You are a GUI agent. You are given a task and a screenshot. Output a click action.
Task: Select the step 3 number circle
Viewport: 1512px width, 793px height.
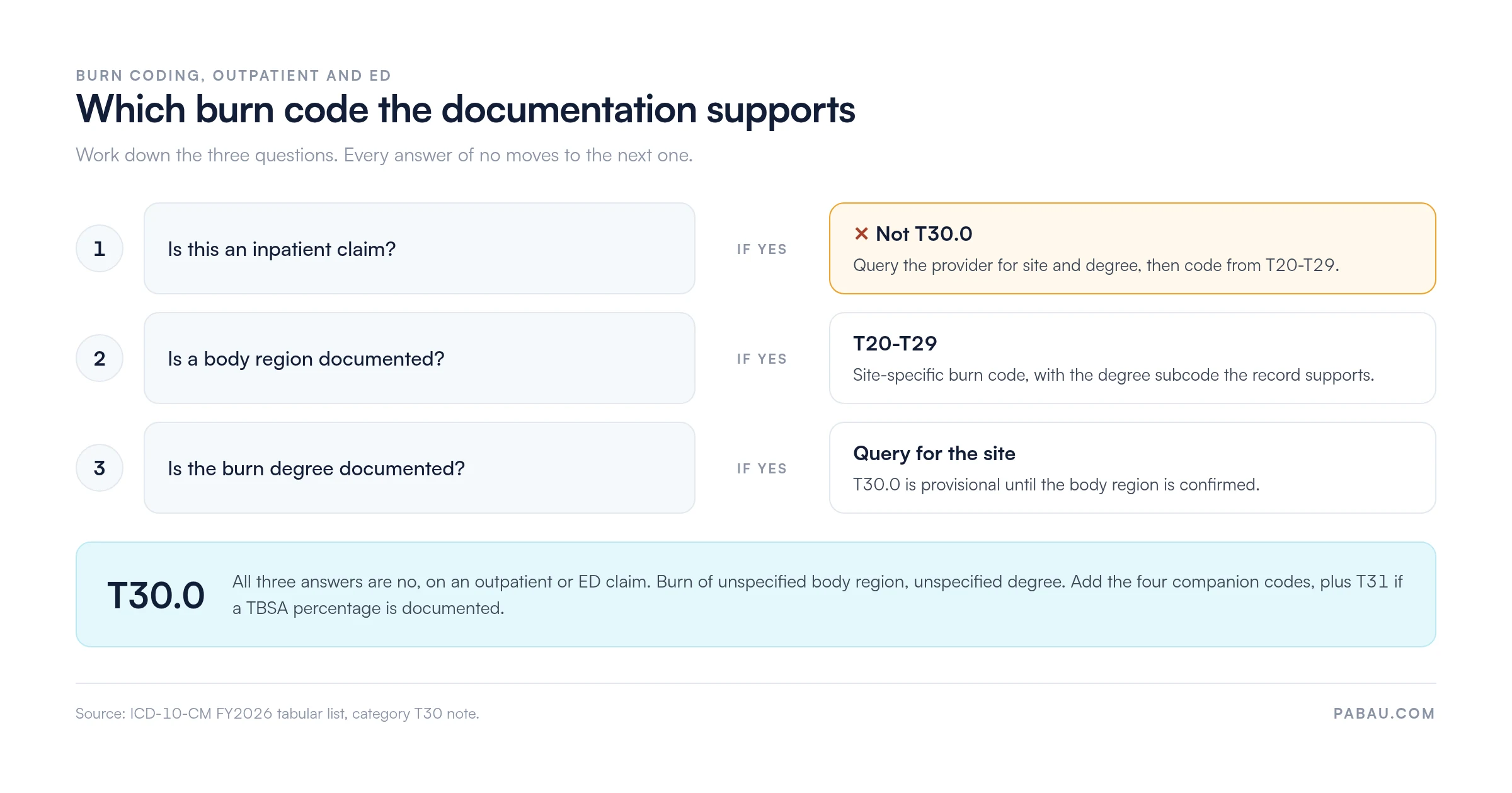click(100, 468)
